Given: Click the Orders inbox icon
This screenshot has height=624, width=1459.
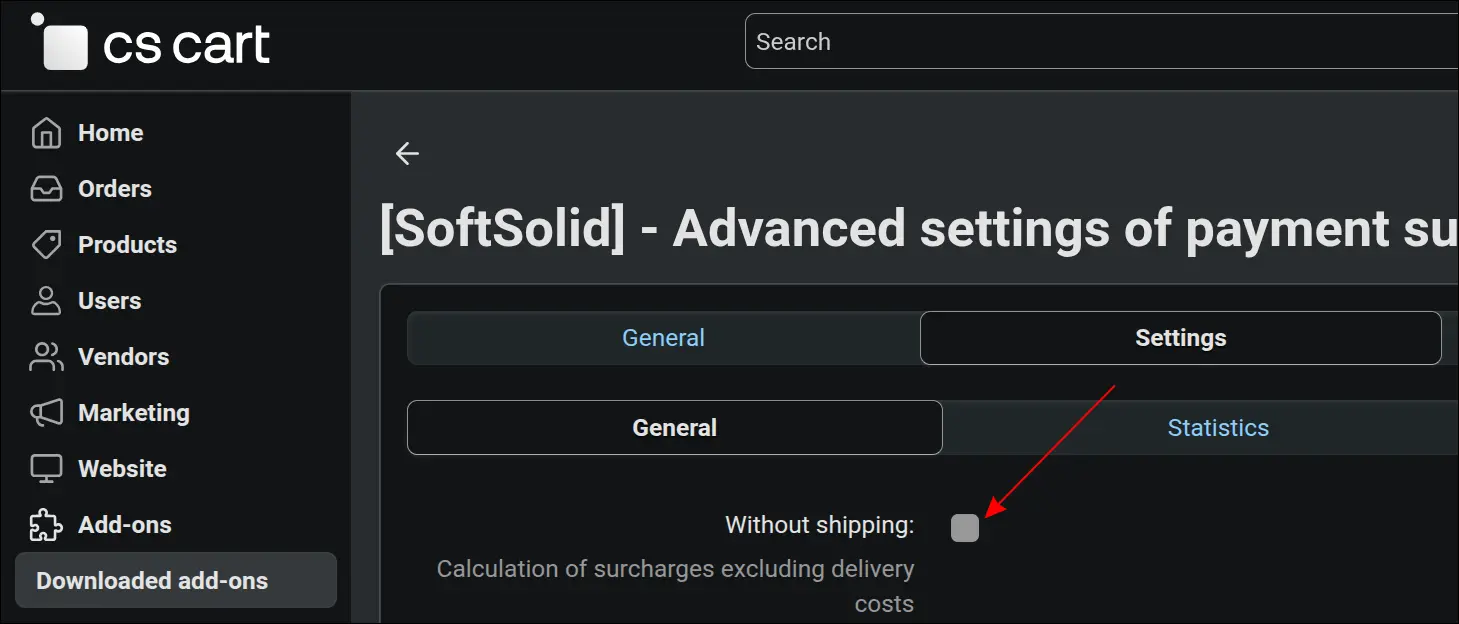Looking at the screenshot, I should pos(46,189).
